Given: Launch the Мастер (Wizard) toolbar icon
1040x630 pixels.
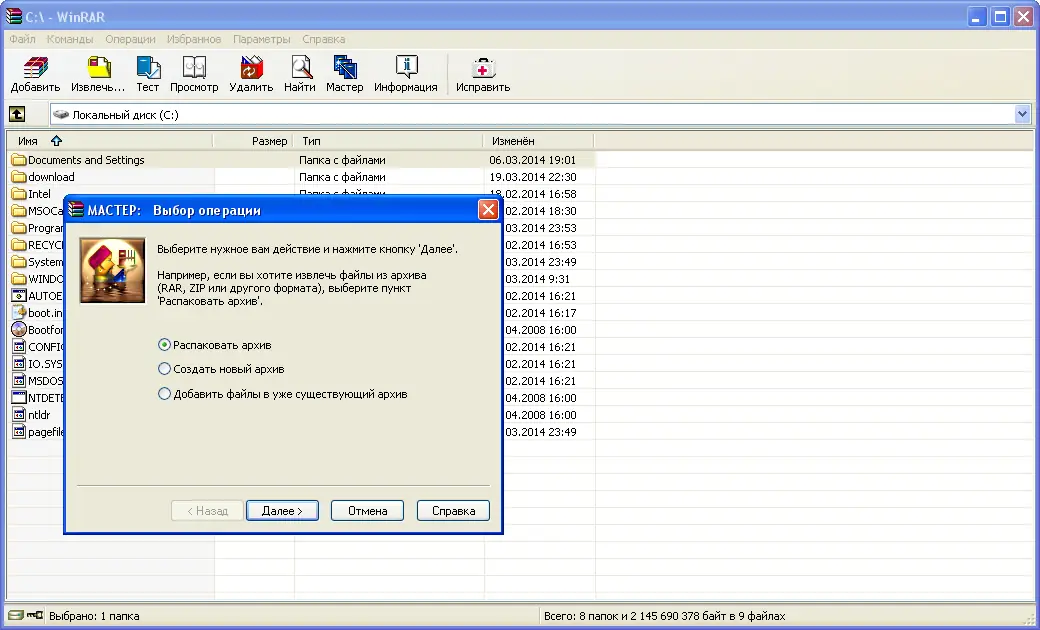Looking at the screenshot, I should 345,68.
